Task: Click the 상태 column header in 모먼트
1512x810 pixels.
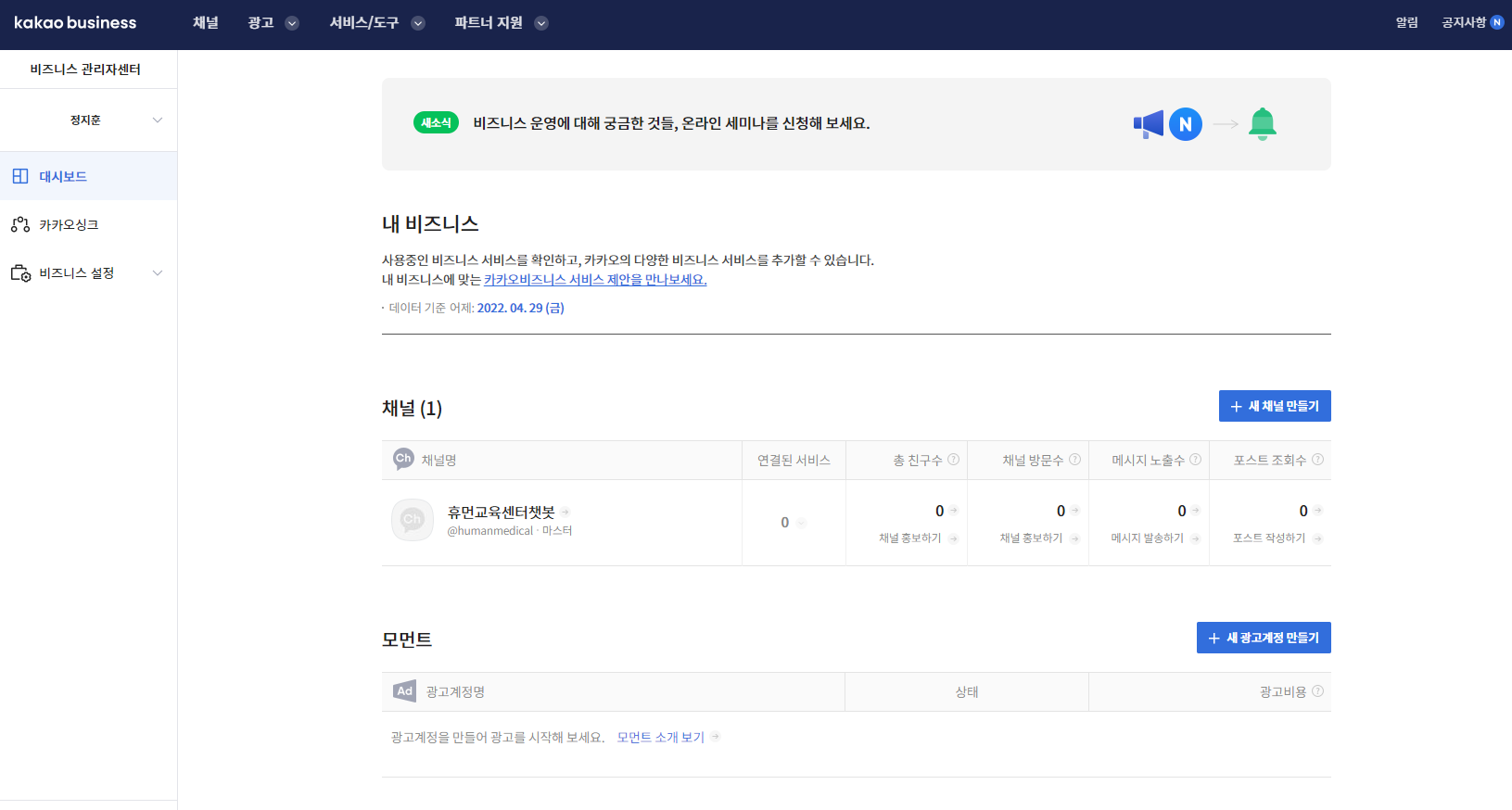Action: point(967,691)
